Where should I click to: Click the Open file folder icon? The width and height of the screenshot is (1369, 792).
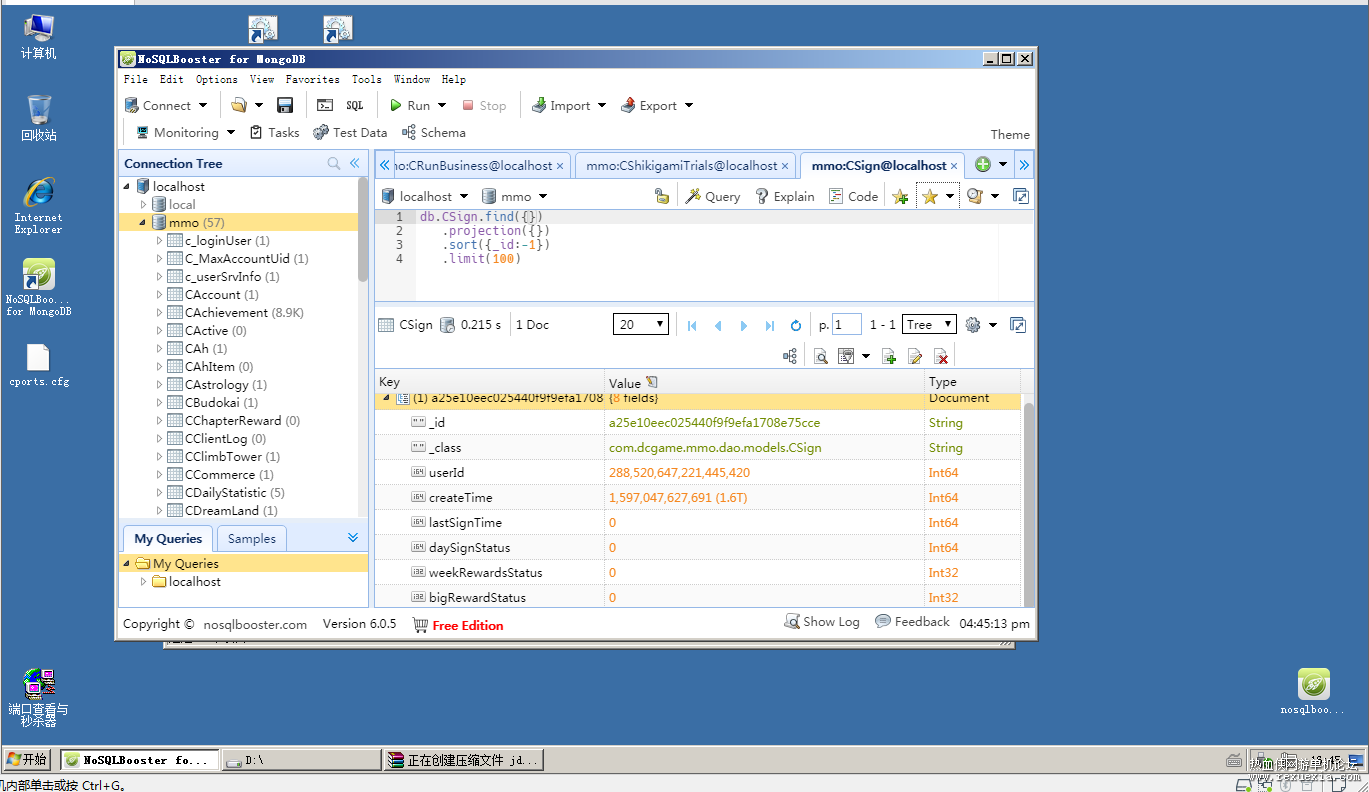pos(238,105)
